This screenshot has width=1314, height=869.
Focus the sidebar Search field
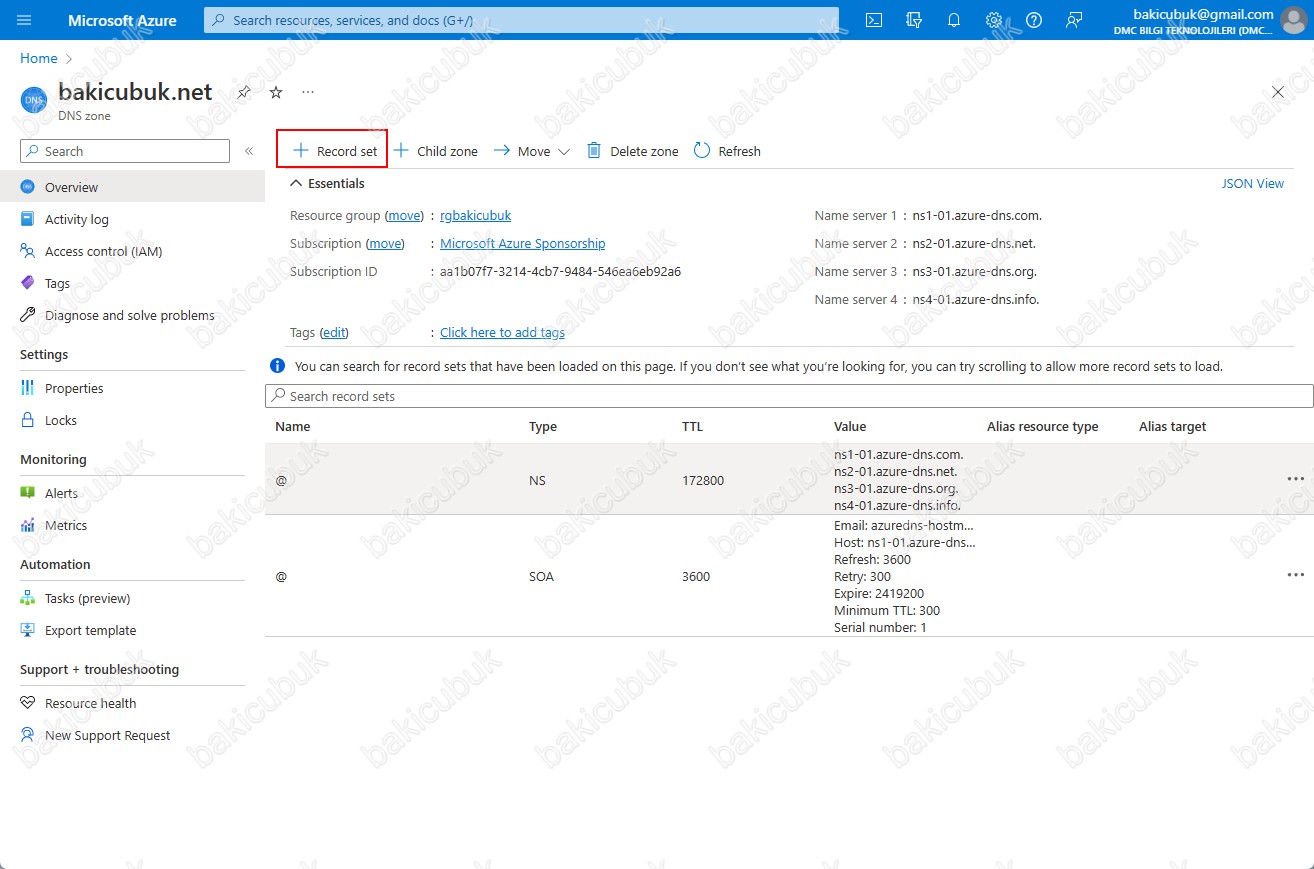click(x=125, y=151)
